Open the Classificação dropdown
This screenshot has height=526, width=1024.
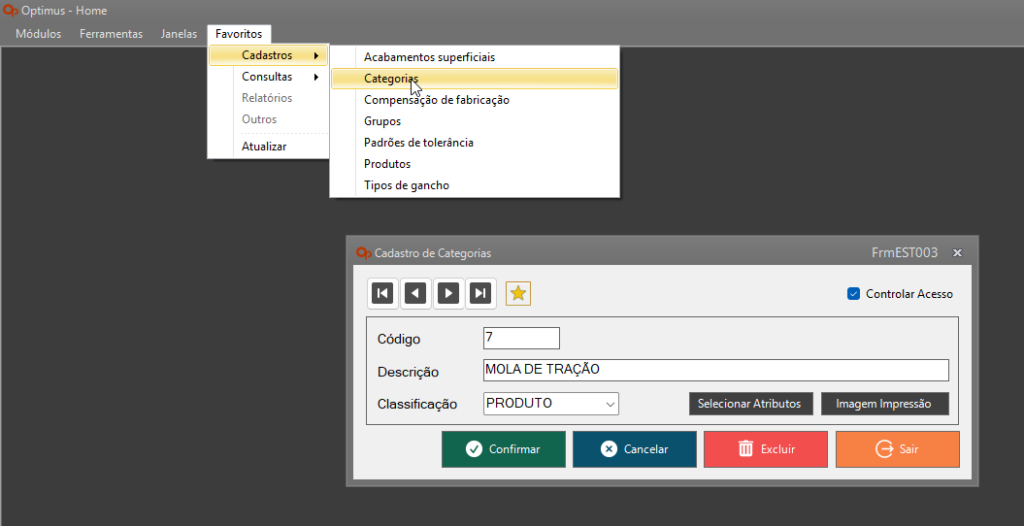(x=610, y=404)
